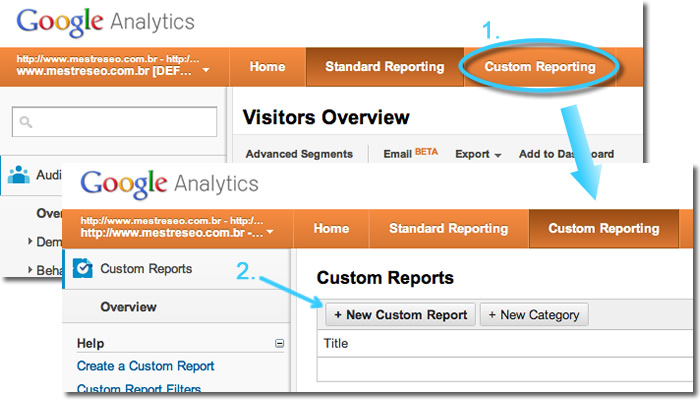The width and height of the screenshot is (700, 400).
Task: Open the Create a Custom Report help link
Action: pos(145,366)
